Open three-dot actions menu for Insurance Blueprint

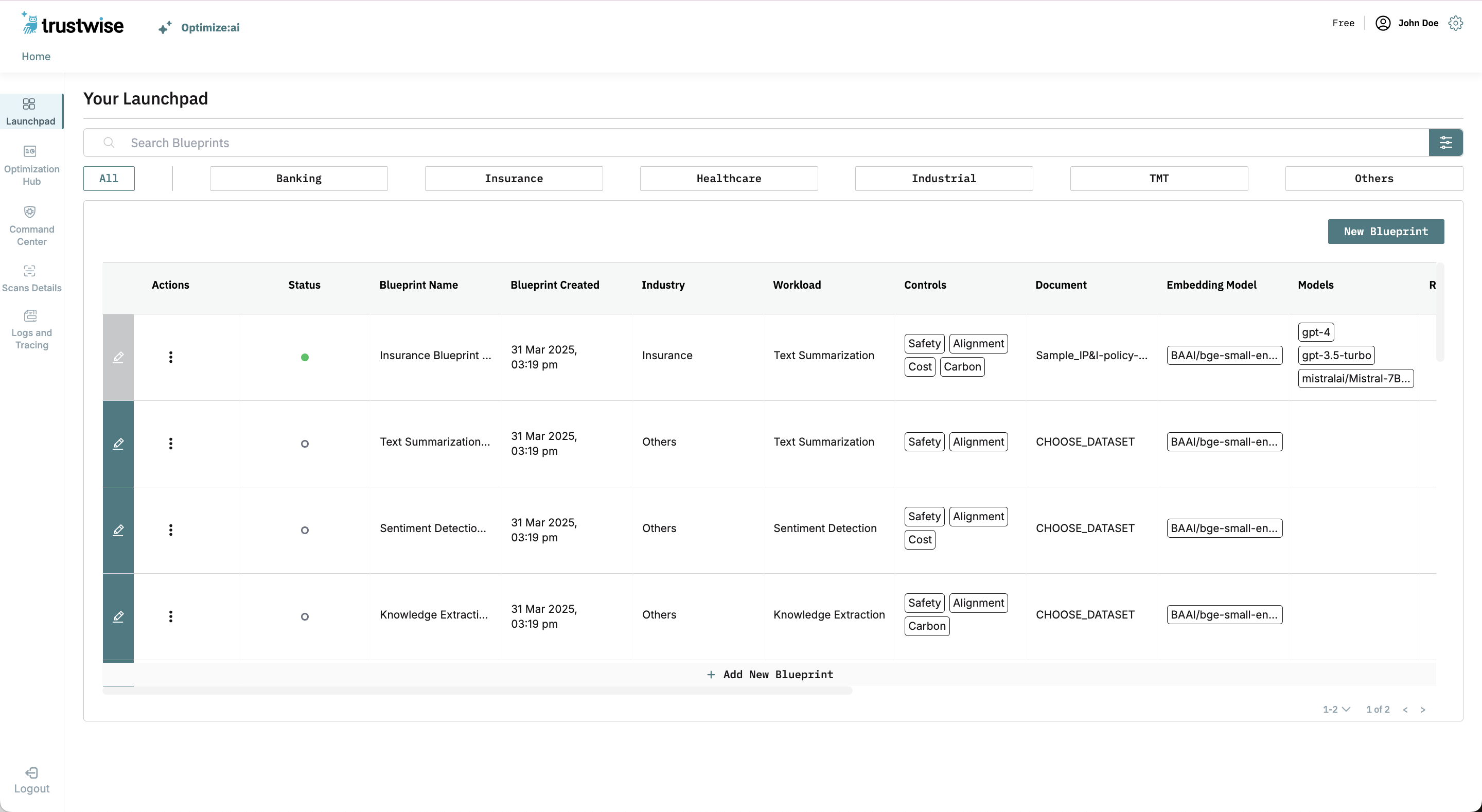(170, 357)
